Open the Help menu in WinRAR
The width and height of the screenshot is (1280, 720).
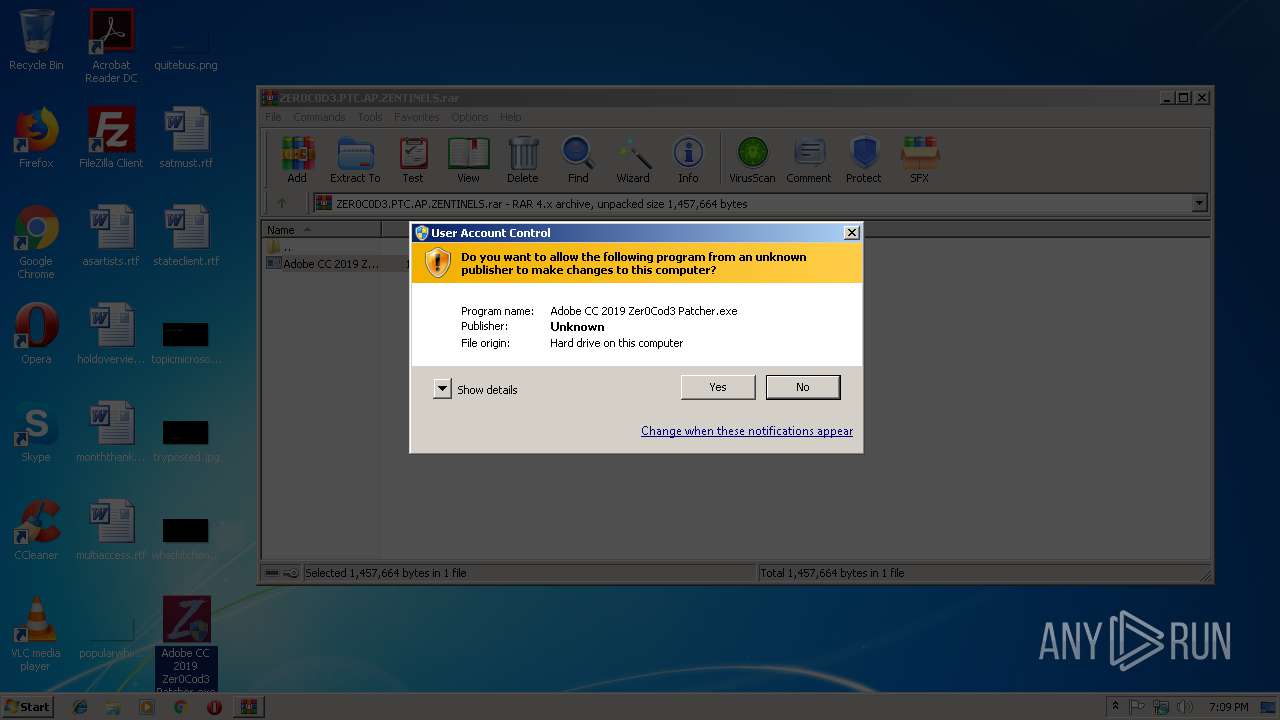(511, 117)
